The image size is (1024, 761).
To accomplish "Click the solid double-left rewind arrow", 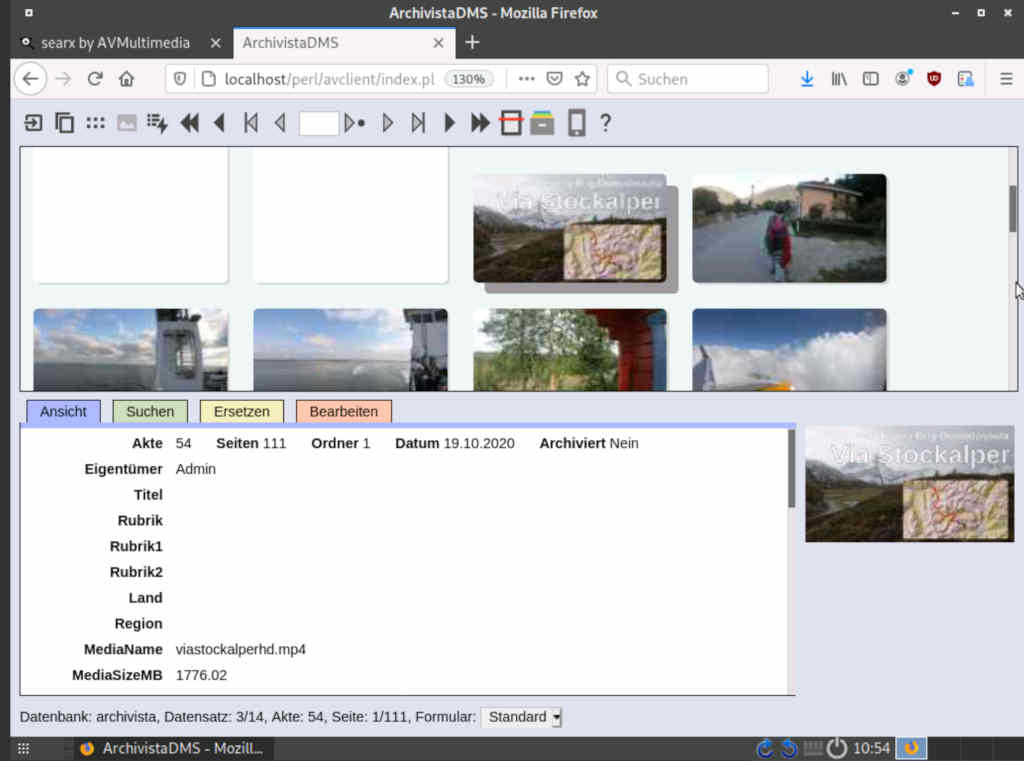I will (x=189, y=123).
